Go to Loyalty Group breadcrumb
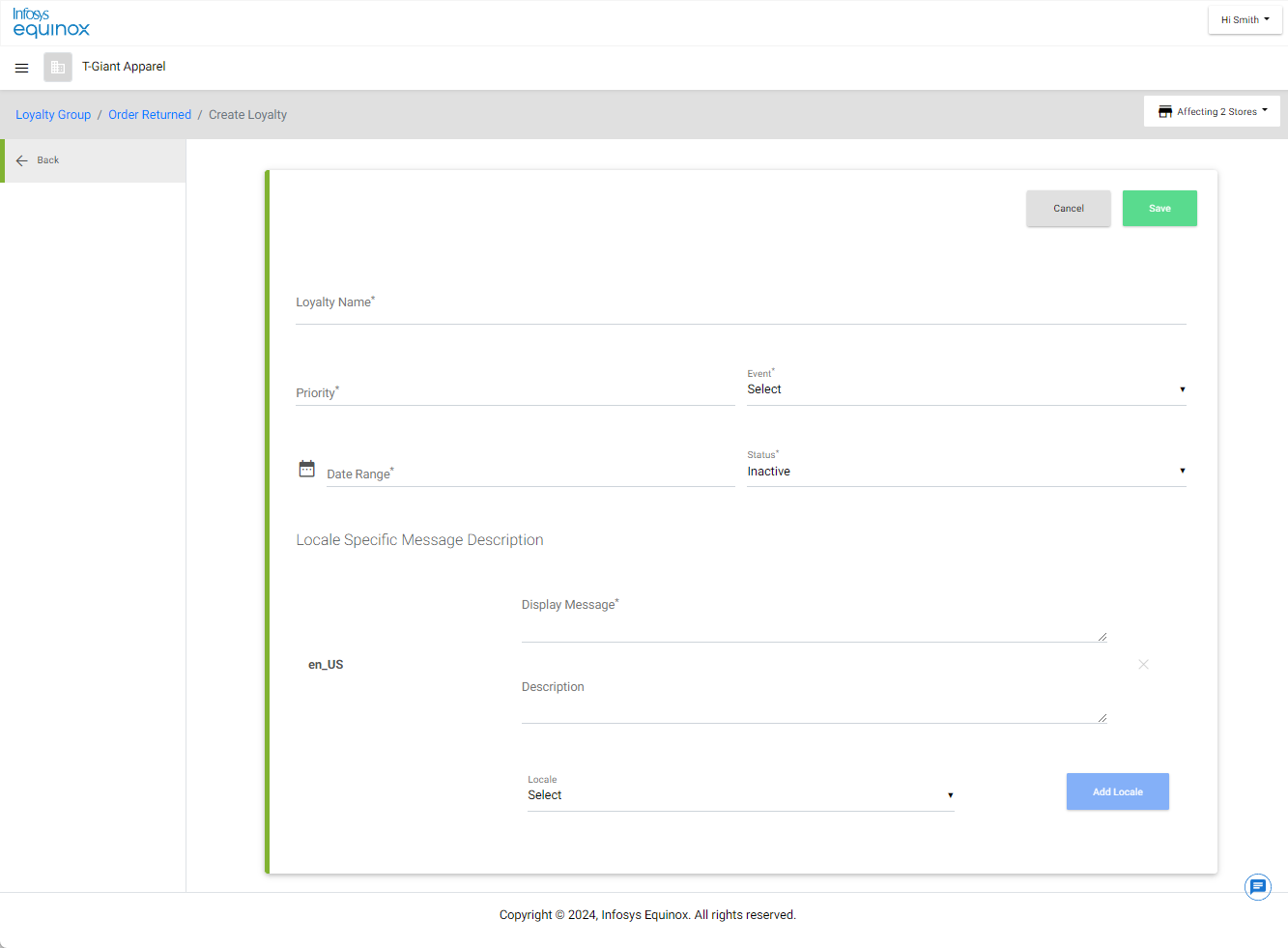The width and height of the screenshot is (1288, 948). point(53,115)
